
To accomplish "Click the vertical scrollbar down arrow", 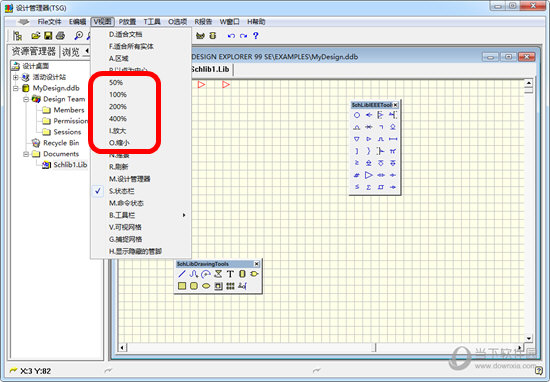I will point(528,339).
